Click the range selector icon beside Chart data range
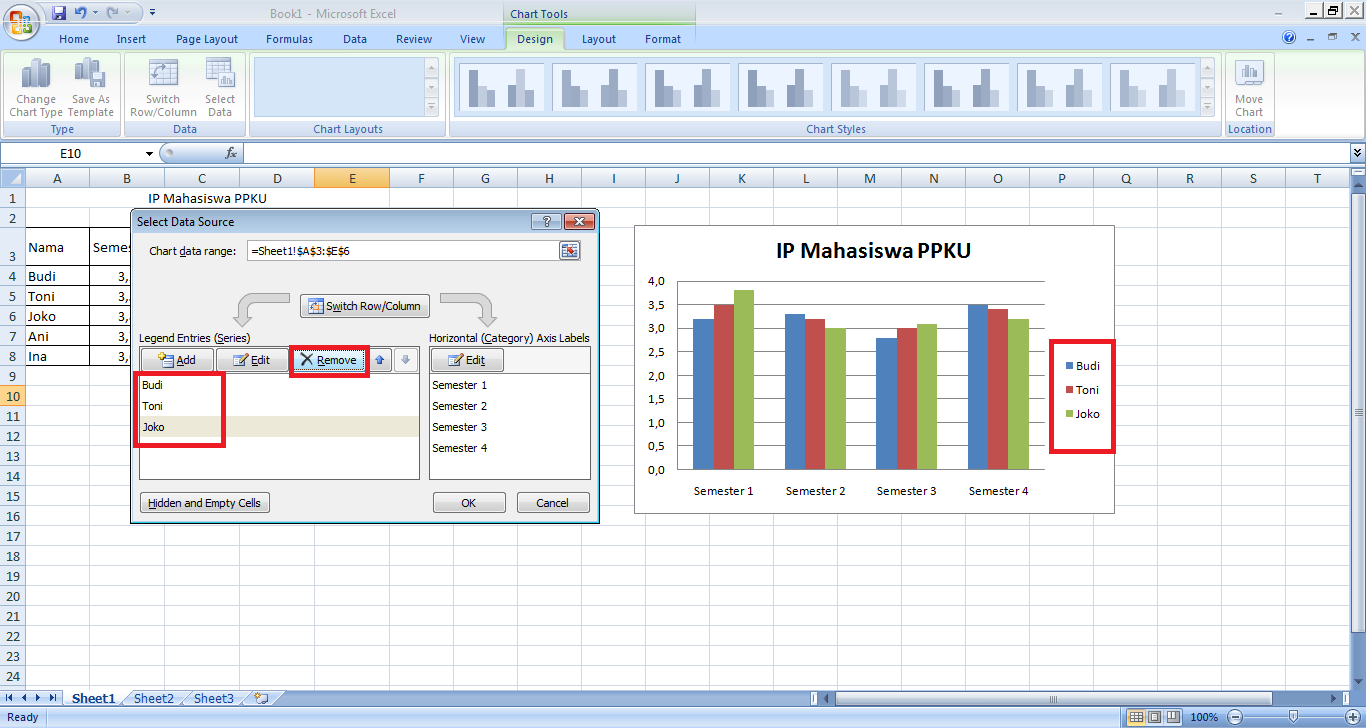Image resolution: width=1366 pixels, height=728 pixels. [569, 251]
